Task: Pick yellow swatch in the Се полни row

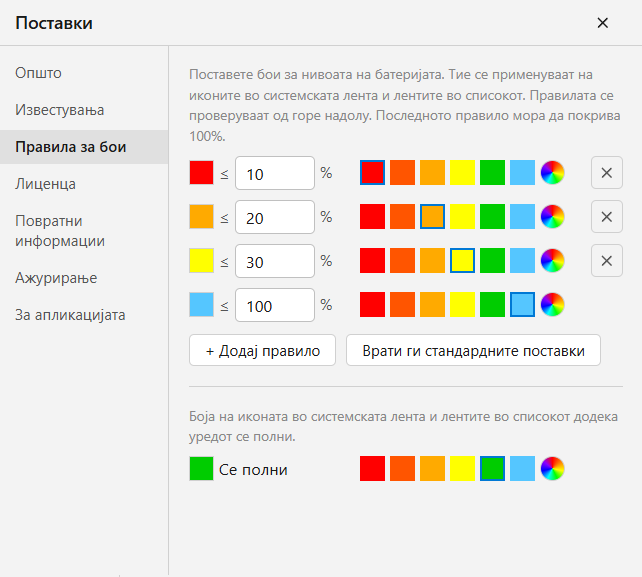Action: tap(462, 468)
